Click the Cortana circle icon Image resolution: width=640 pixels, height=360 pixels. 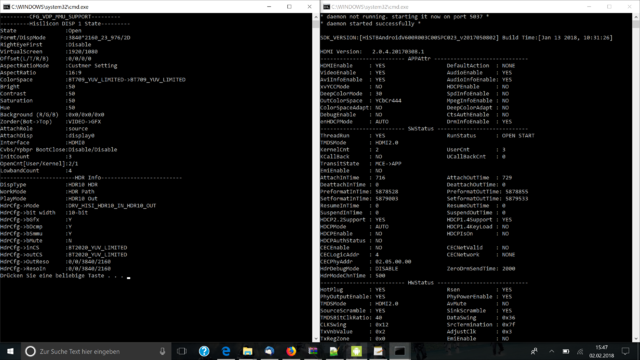click(x=30, y=351)
